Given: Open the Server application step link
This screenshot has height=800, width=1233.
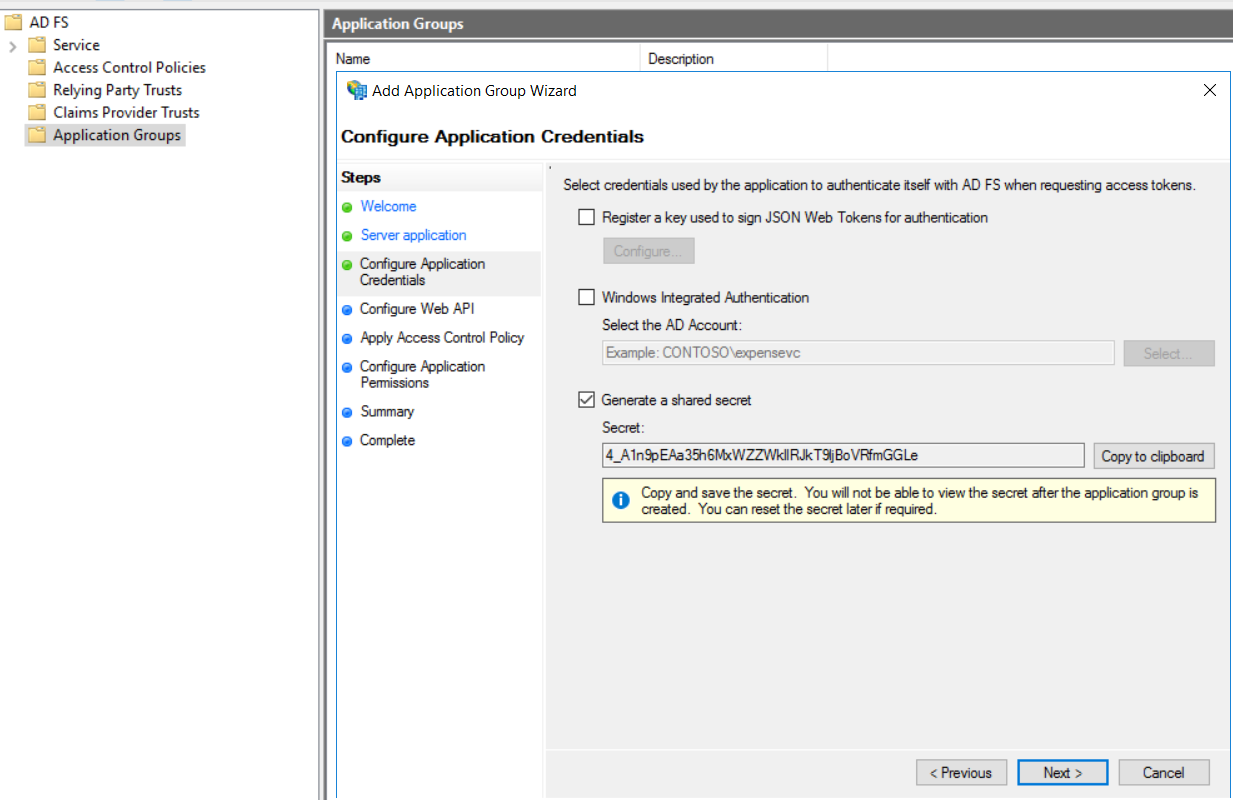Looking at the screenshot, I should (413, 235).
